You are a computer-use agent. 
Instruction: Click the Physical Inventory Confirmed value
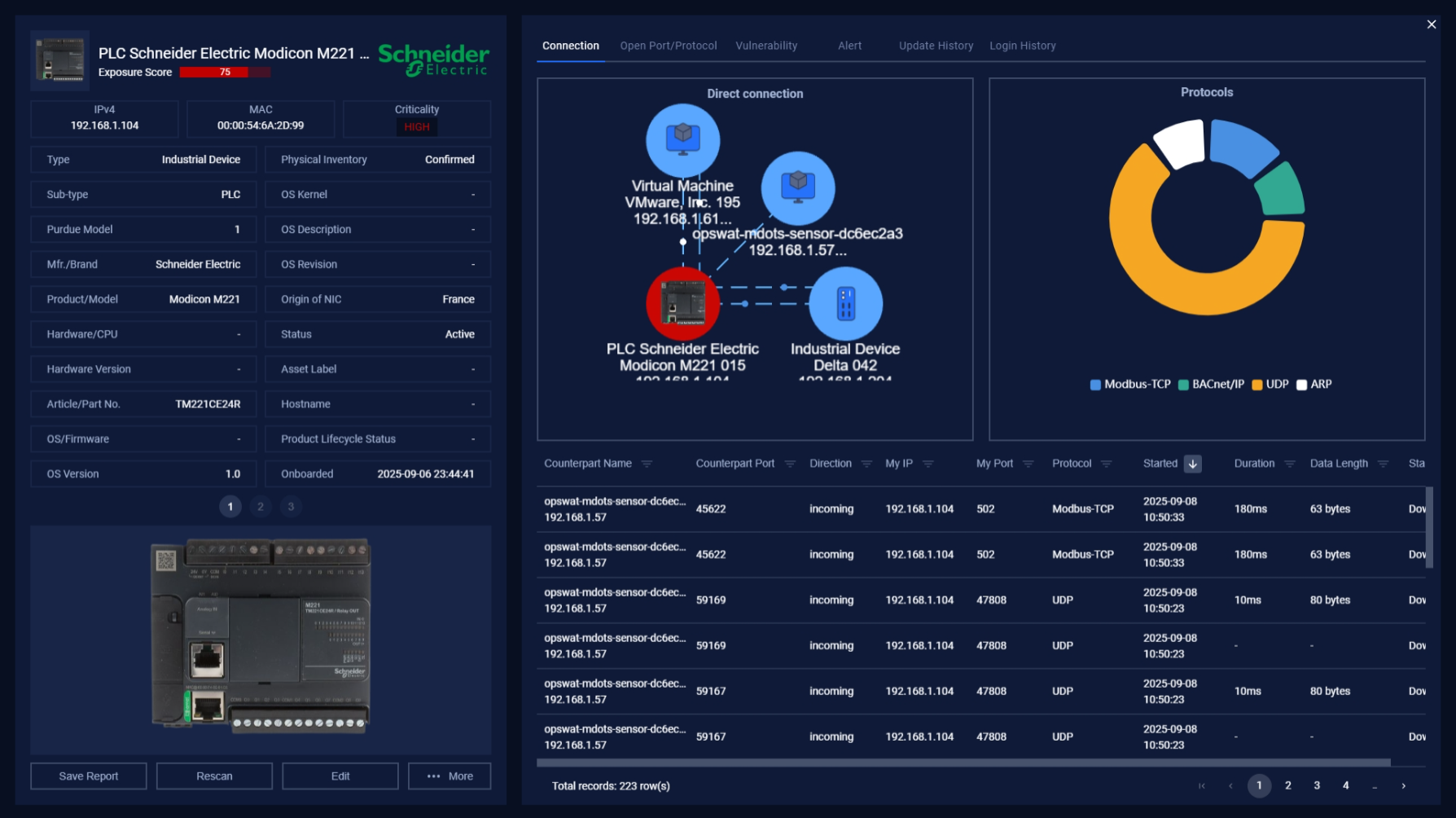450,160
